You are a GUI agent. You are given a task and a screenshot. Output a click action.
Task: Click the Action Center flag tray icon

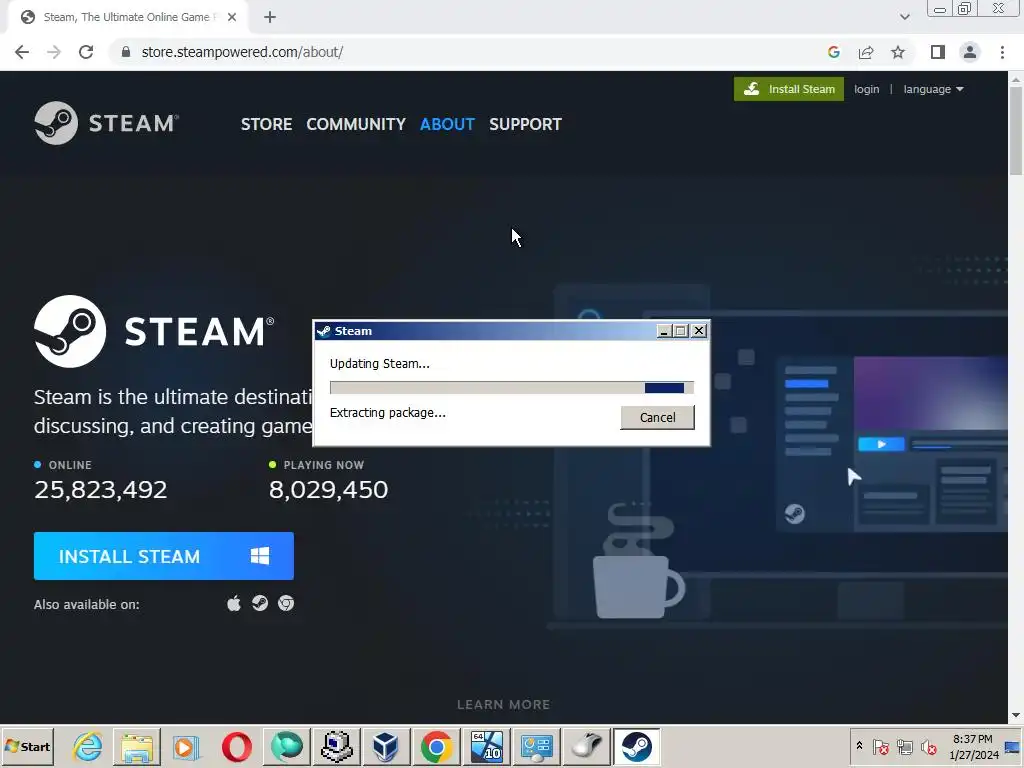pos(880,746)
